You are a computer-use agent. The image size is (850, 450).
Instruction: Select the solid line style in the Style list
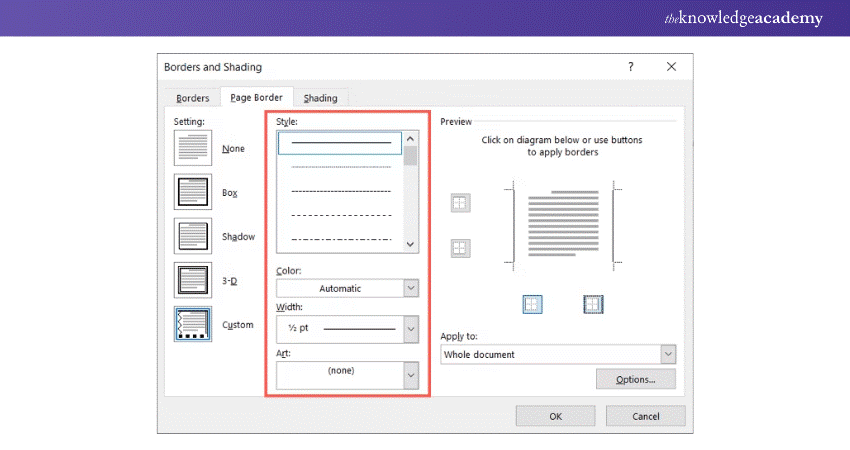[x=340, y=143]
